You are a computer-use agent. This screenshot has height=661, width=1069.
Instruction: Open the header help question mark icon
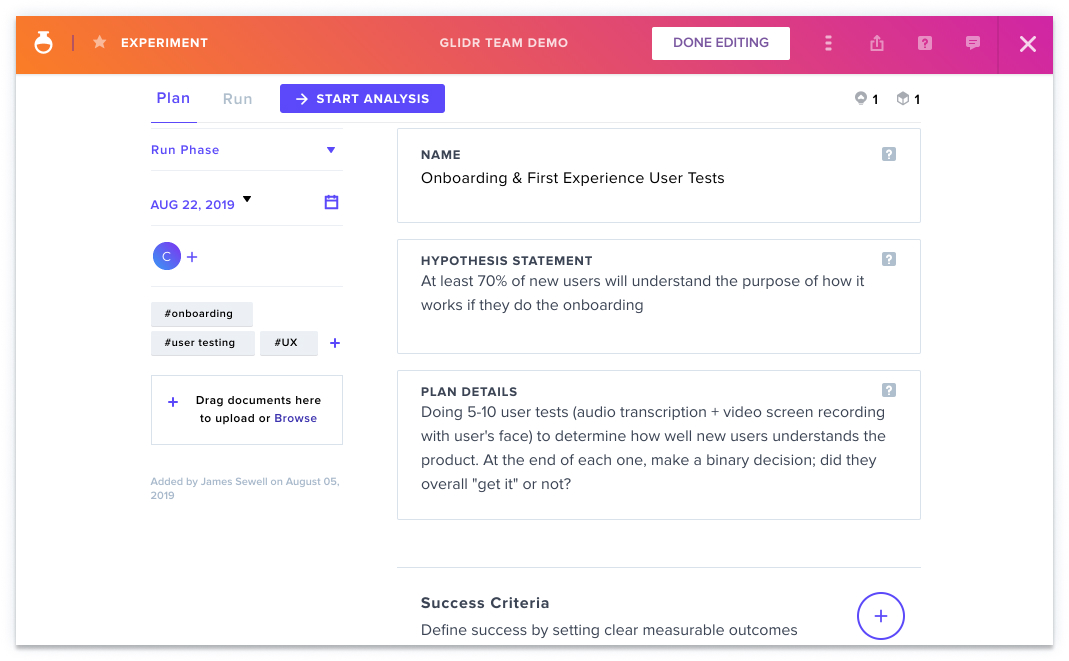(924, 43)
